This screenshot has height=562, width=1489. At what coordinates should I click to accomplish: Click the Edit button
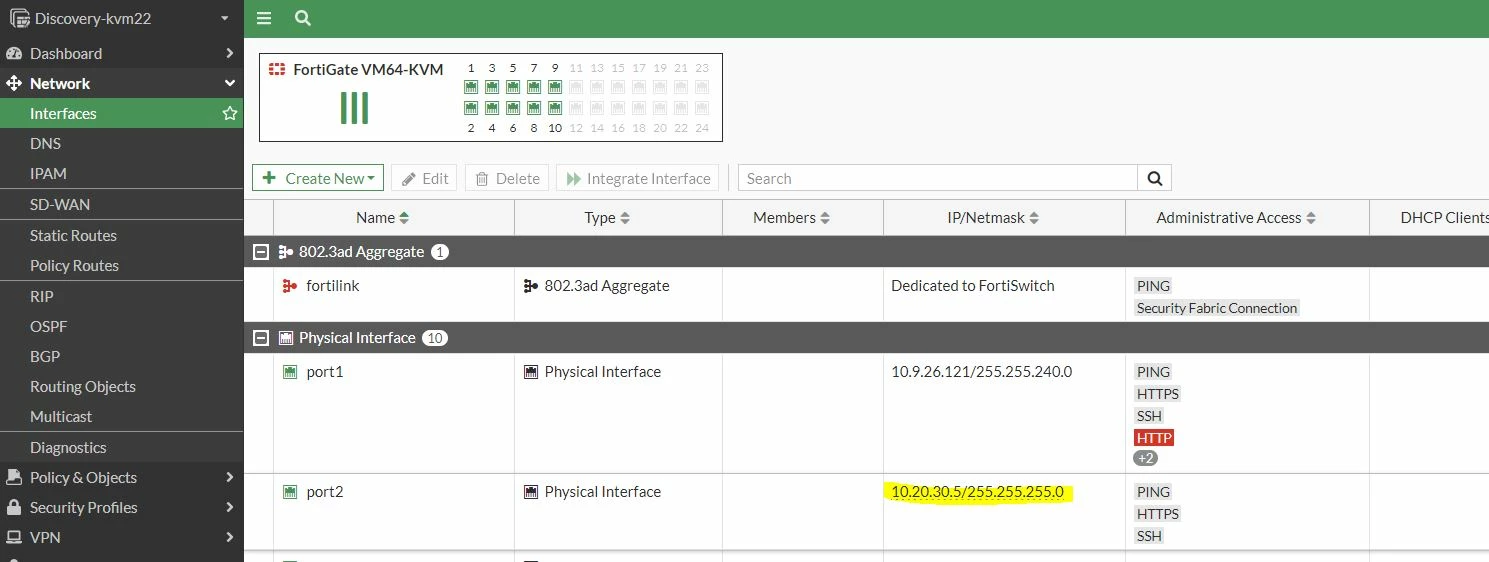pyautogui.click(x=424, y=178)
